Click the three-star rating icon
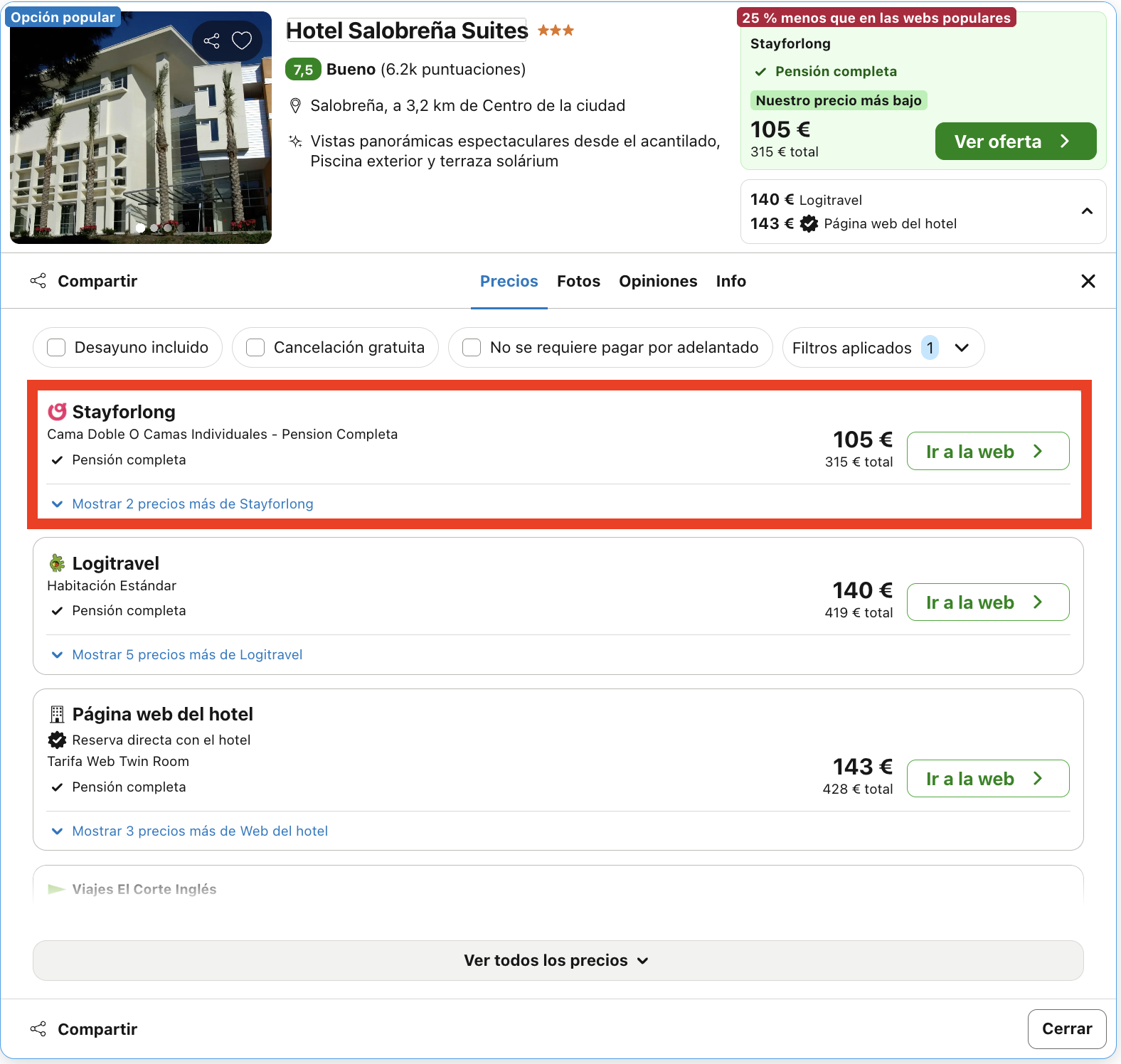 [x=556, y=31]
